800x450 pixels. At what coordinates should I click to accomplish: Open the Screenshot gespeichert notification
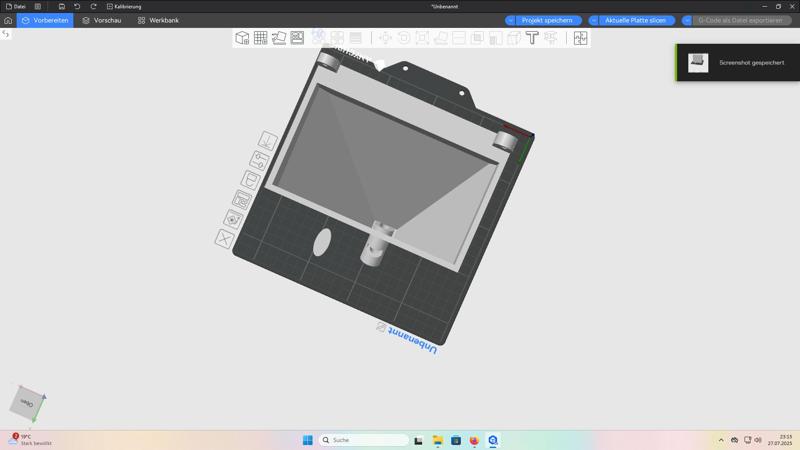pyautogui.click(x=738, y=62)
